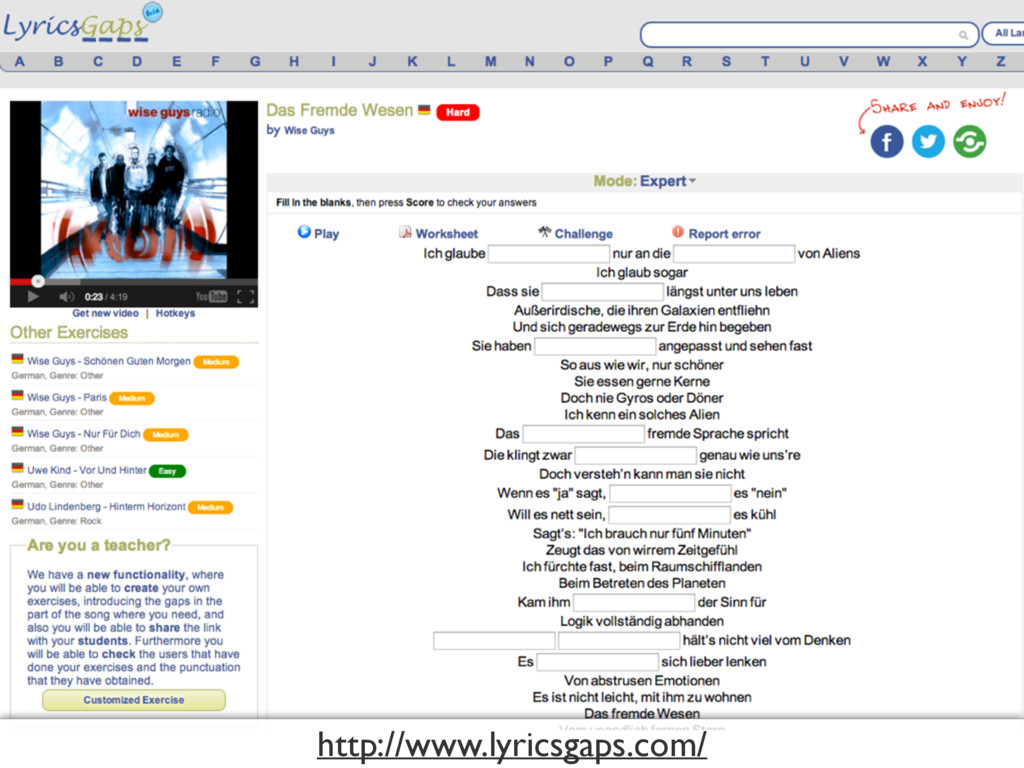The image size is (1024, 768).
Task: Click Get new video link
Action: 105,313
